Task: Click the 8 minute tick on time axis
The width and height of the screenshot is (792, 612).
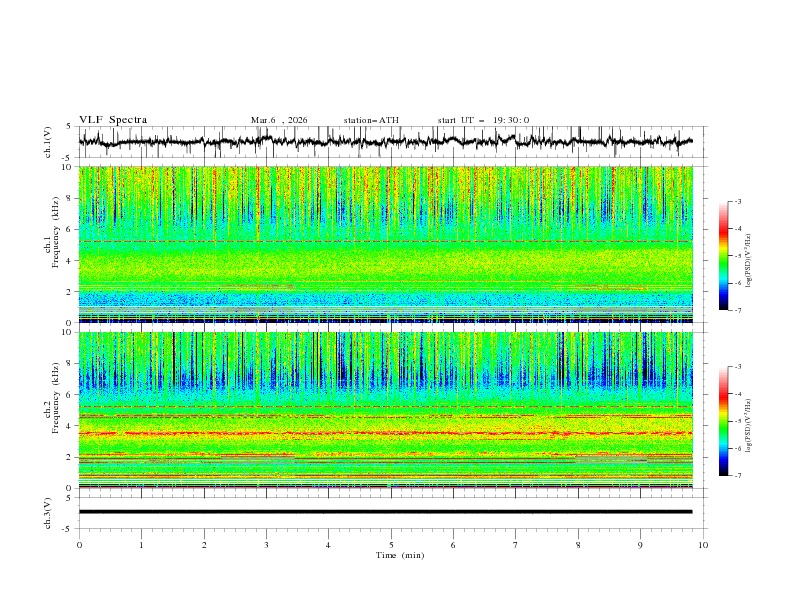Action: pyautogui.click(x=578, y=544)
